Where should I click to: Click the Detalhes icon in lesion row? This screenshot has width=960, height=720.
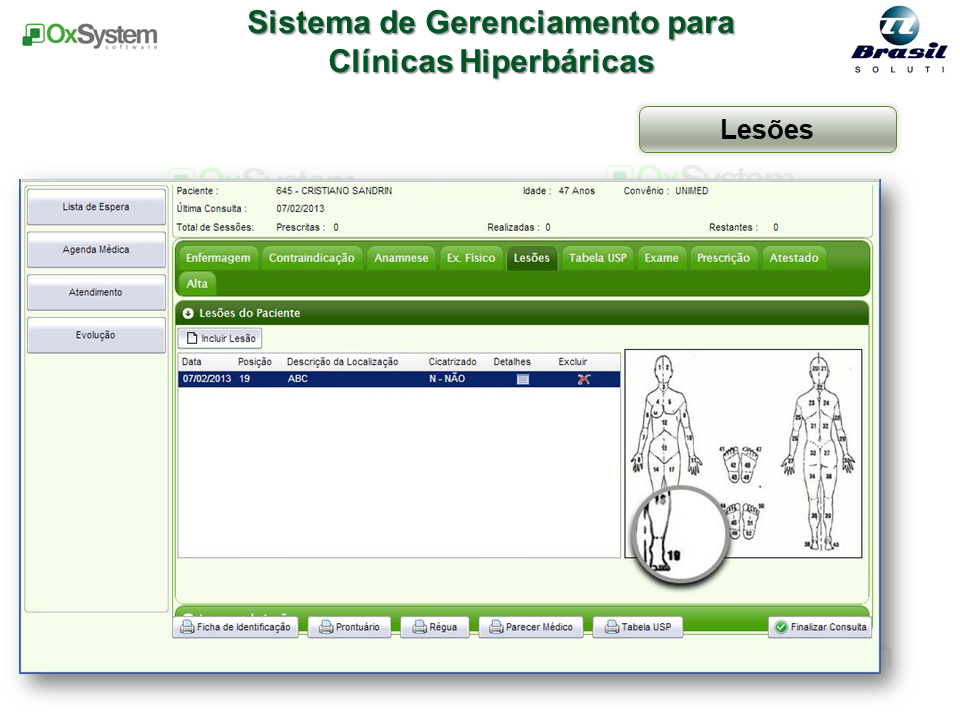(522, 380)
